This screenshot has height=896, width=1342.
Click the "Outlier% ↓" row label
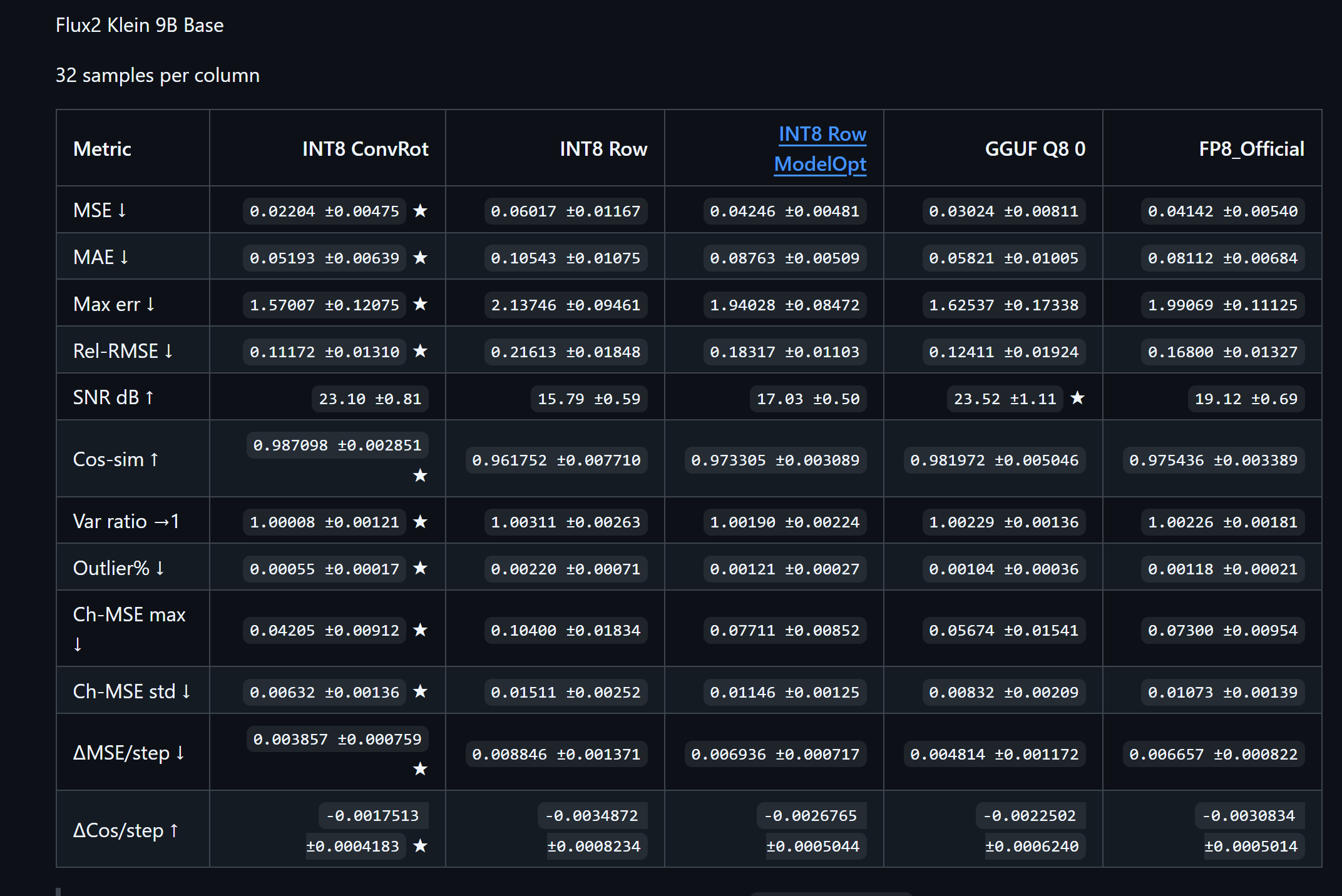click(119, 568)
